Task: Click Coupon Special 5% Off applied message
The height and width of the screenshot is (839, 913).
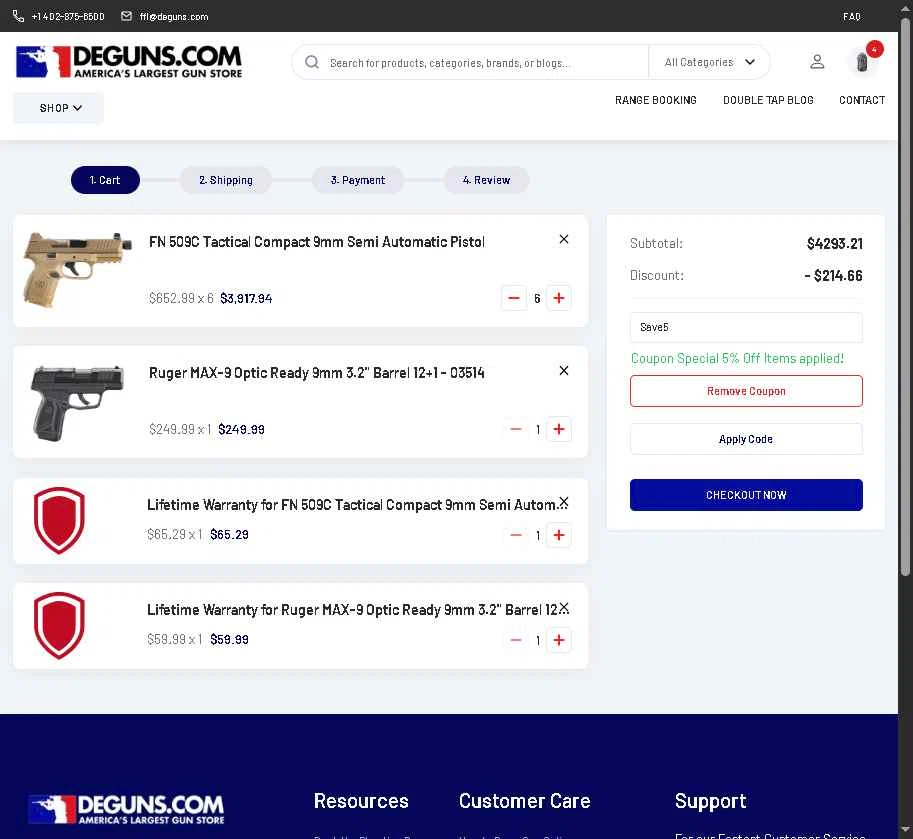Action: click(x=737, y=359)
